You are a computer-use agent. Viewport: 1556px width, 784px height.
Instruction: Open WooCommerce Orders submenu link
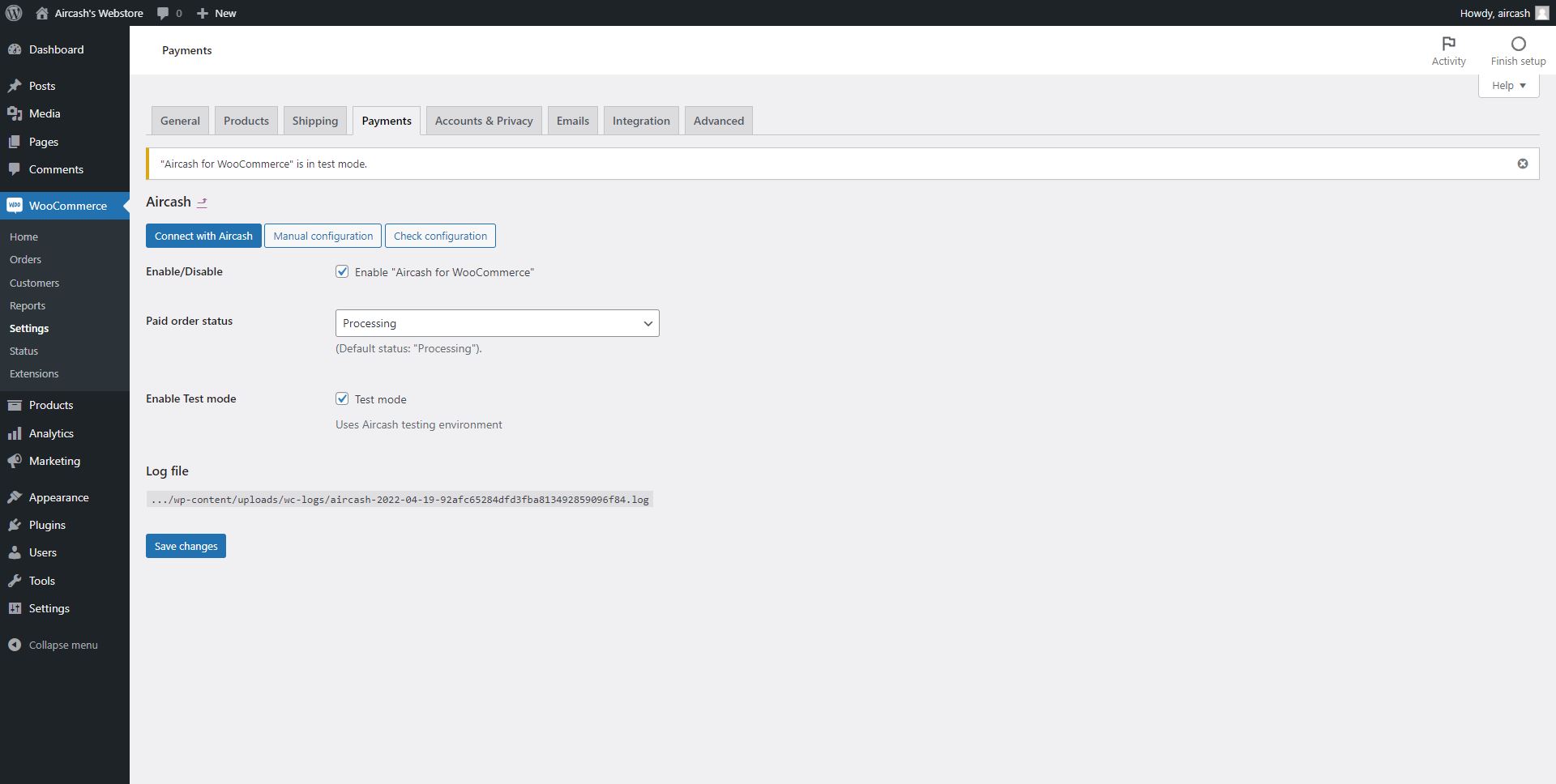(25, 259)
